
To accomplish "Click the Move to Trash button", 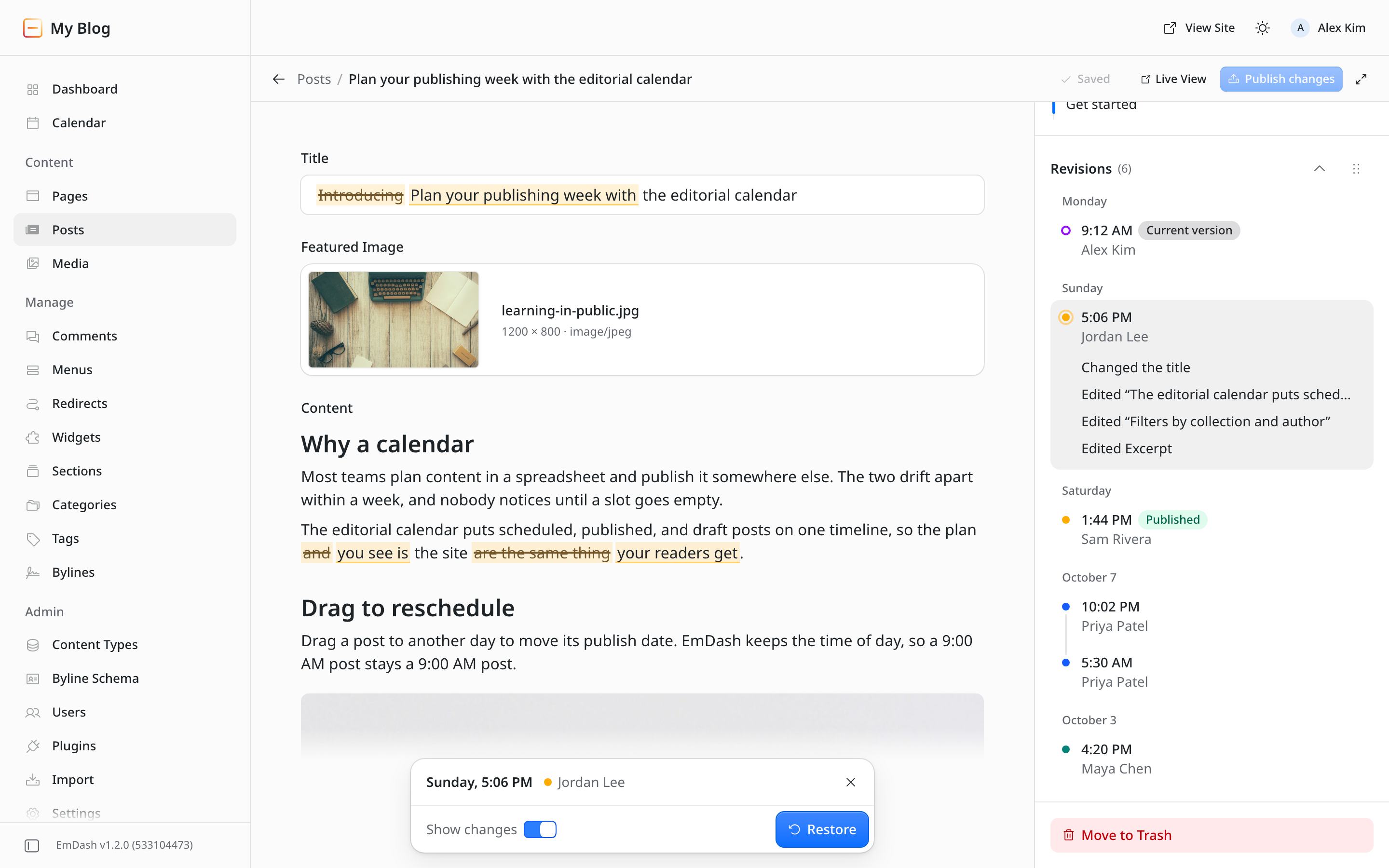I will click(x=1211, y=835).
